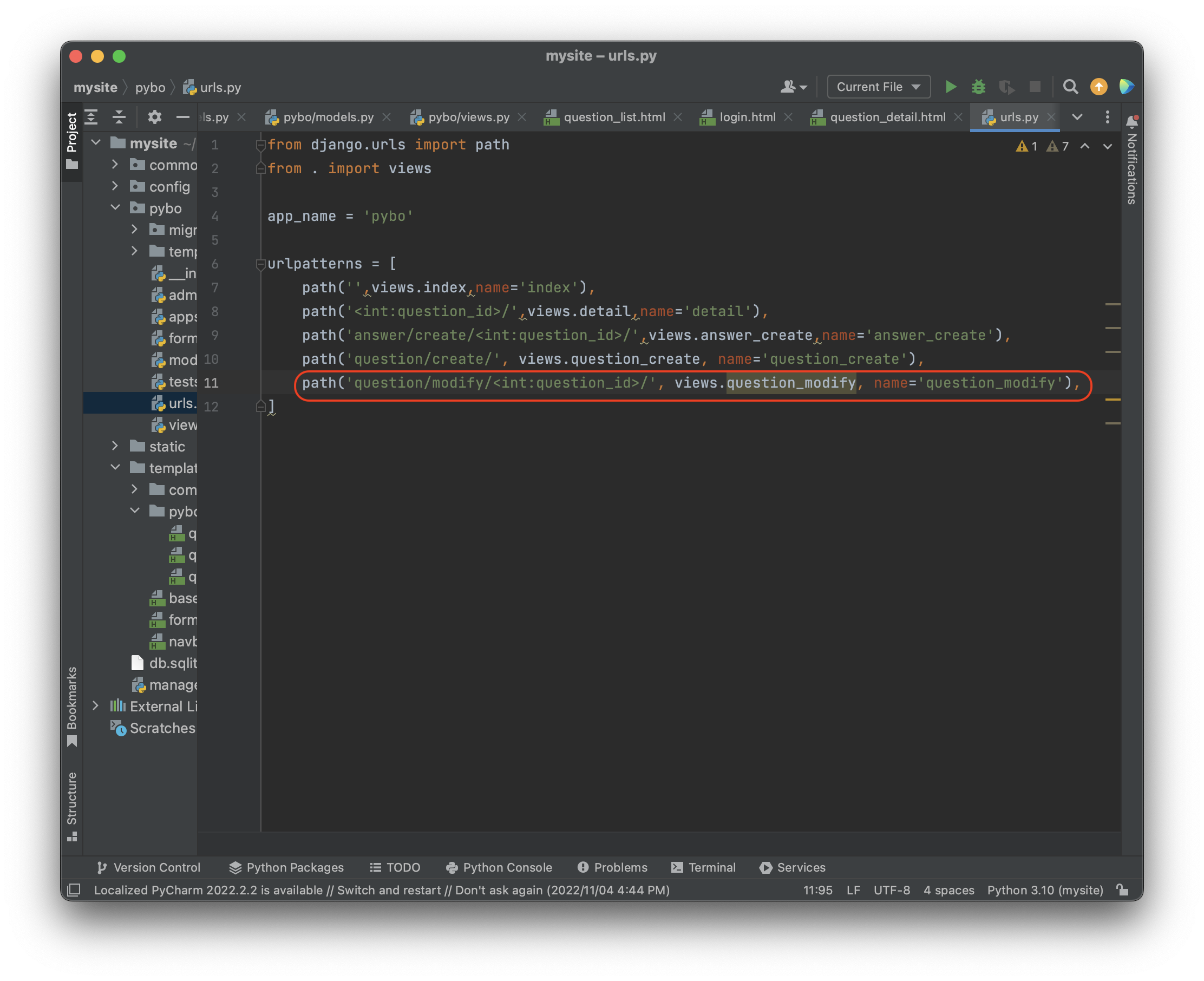
Task: Click Collapse All icon in project panel
Action: tap(119, 117)
